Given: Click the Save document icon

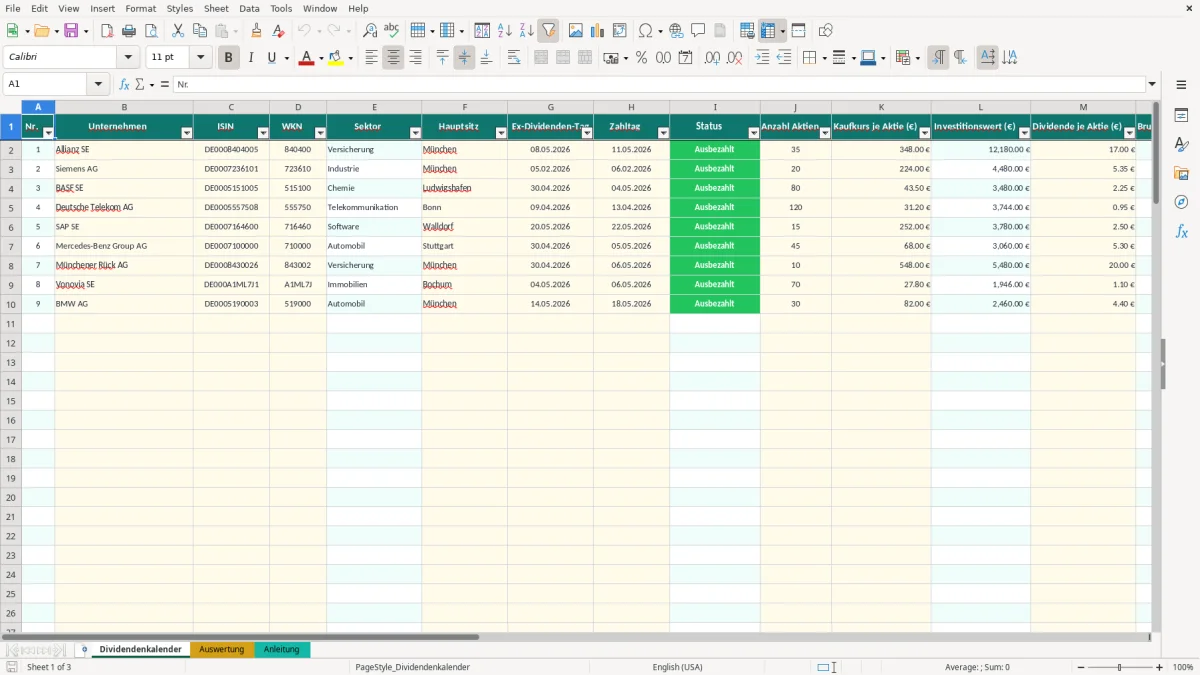Looking at the screenshot, I should click(71, 31).
